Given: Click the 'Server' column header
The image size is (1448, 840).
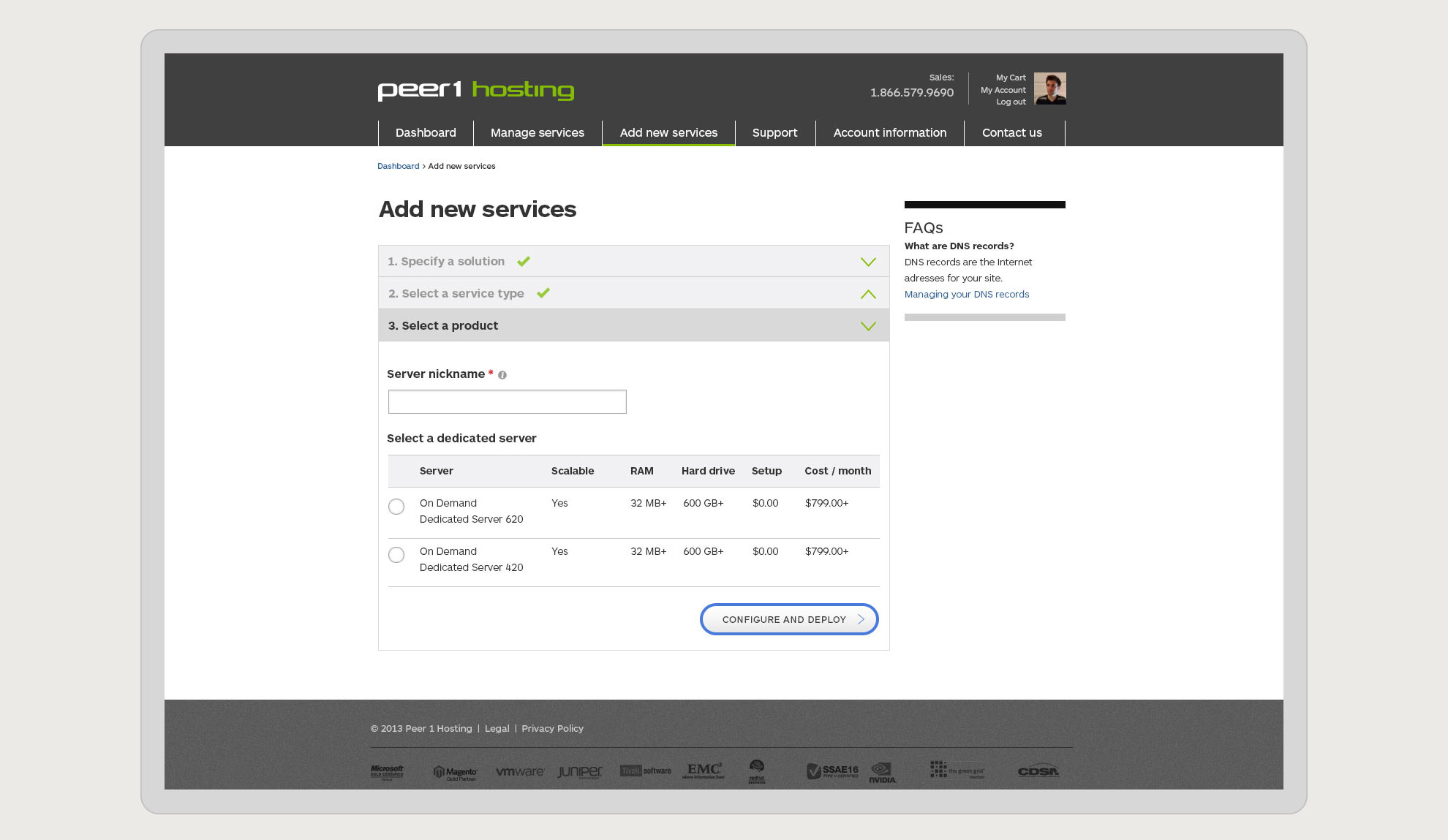Looking at the screenshot, I should [x=437, y=471].
